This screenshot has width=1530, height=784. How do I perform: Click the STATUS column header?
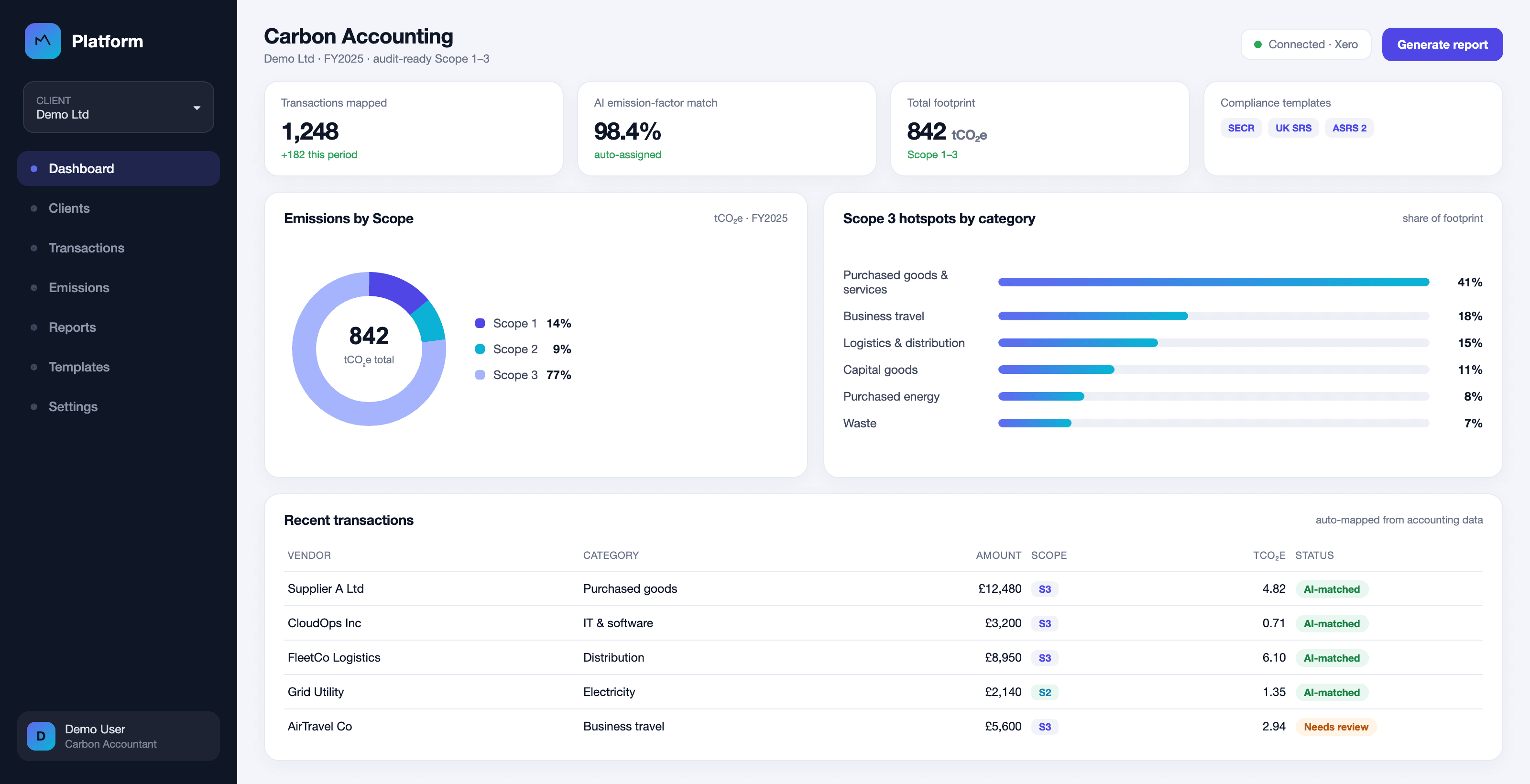pos(1314,555)
